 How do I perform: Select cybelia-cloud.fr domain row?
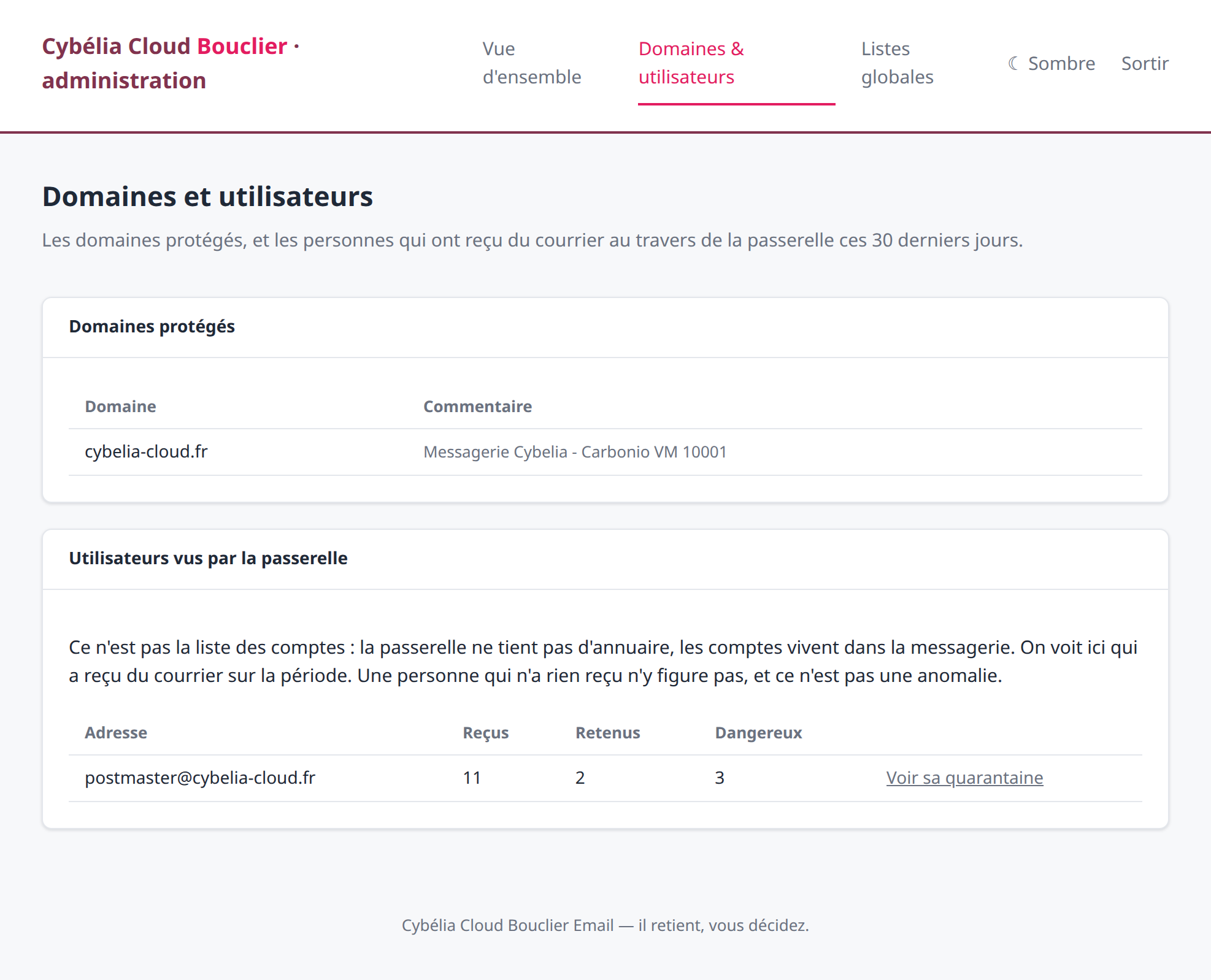[x=605, y=452]
